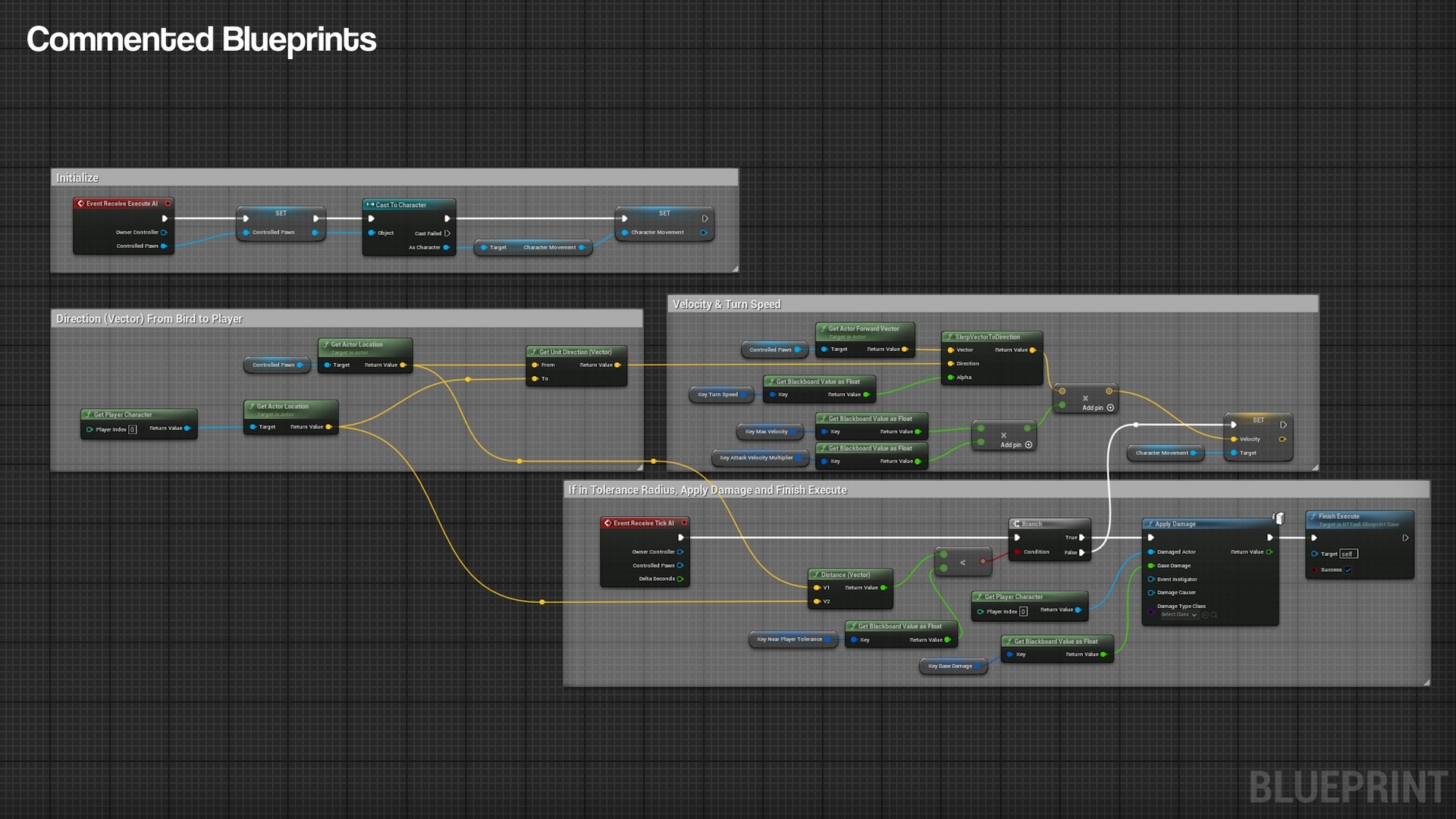Click the Add pin button on the multiply node feeding SET Velocity
The width and height of the screenshot is (1456, 819).
[1097, 408]
